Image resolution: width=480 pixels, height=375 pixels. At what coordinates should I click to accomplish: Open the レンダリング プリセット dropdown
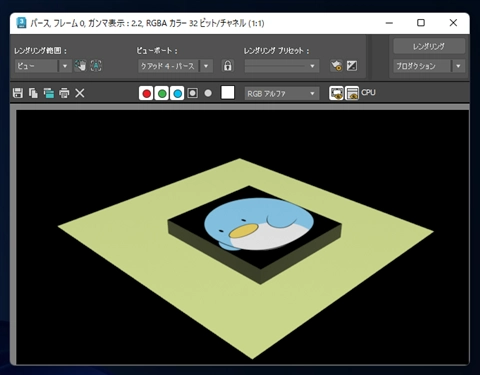click(282, 66)
